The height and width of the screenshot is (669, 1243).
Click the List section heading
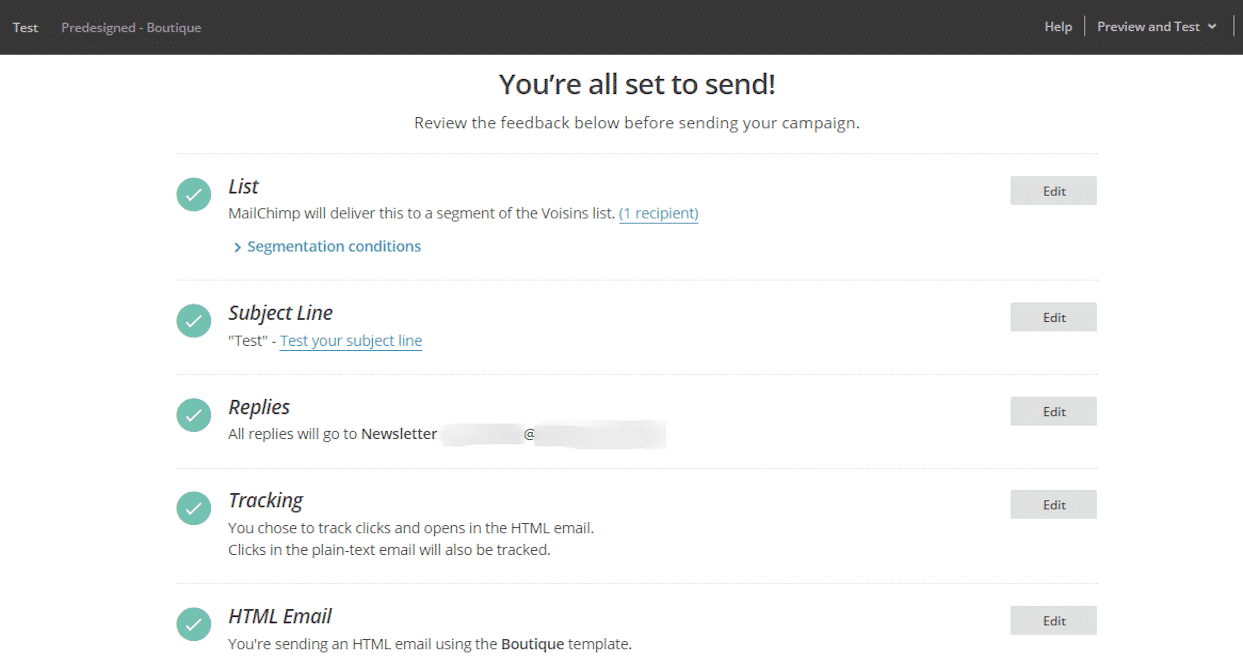(x=243, y=187)
